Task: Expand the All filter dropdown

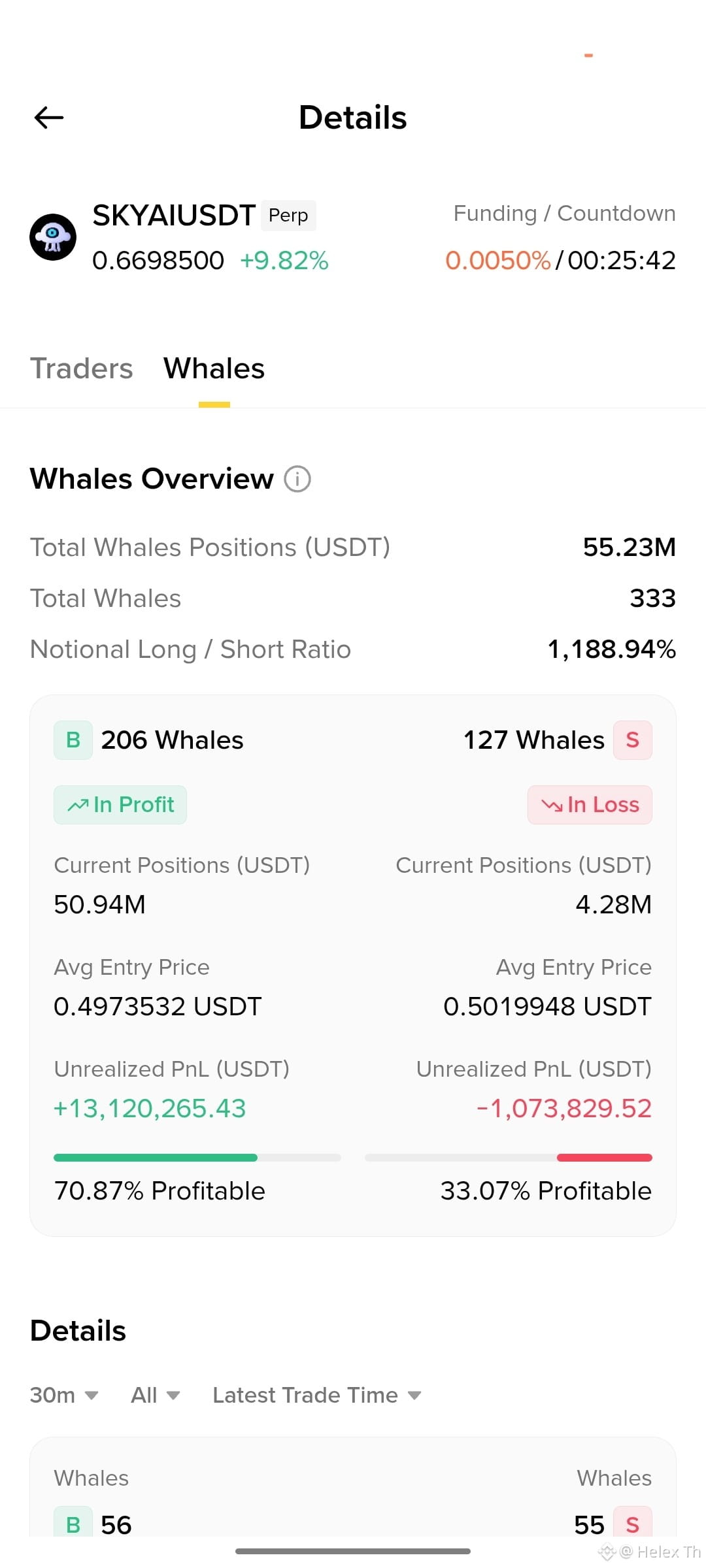Action: click(x=156, y=1395)
